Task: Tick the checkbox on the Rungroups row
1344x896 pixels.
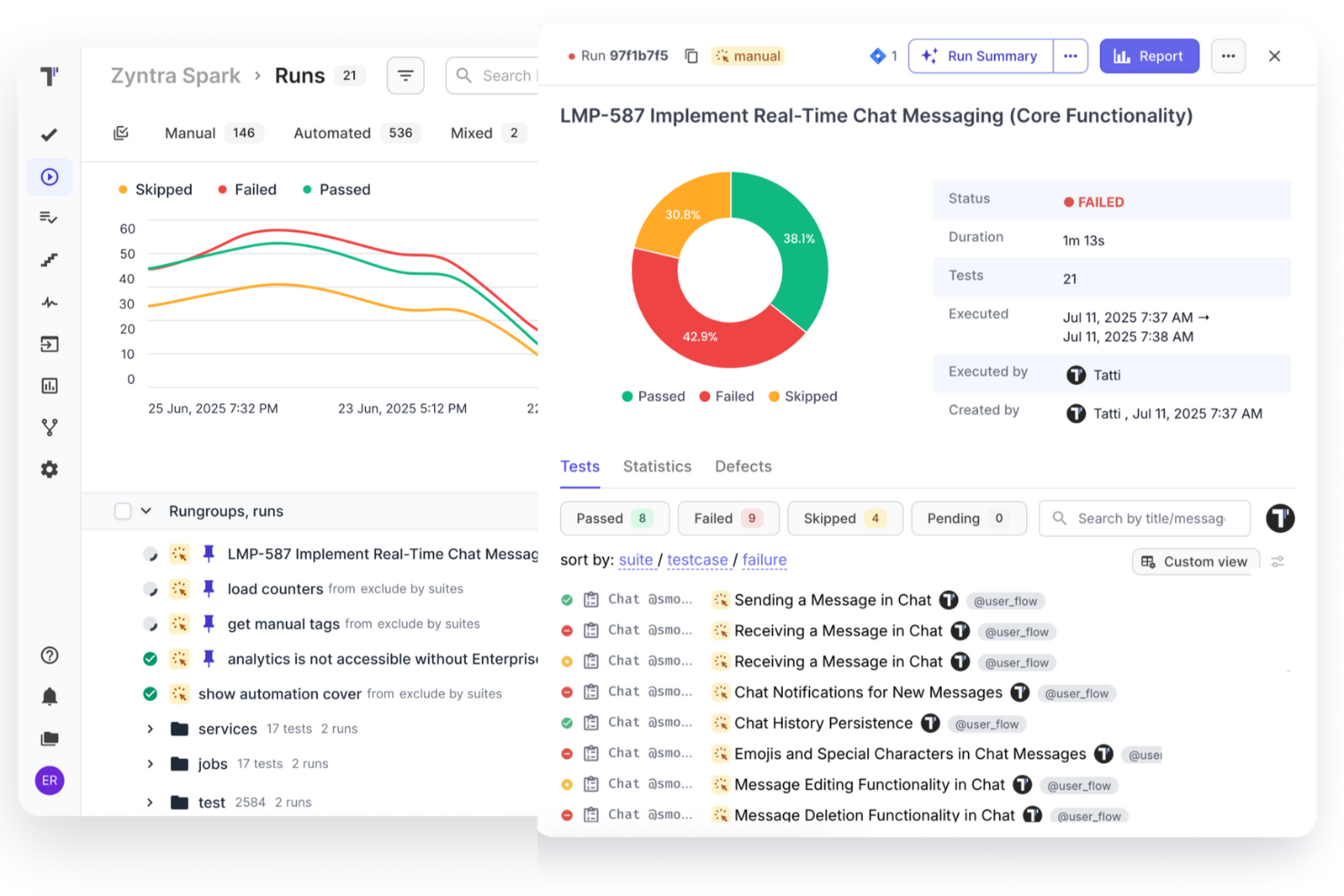Action: 123,510
